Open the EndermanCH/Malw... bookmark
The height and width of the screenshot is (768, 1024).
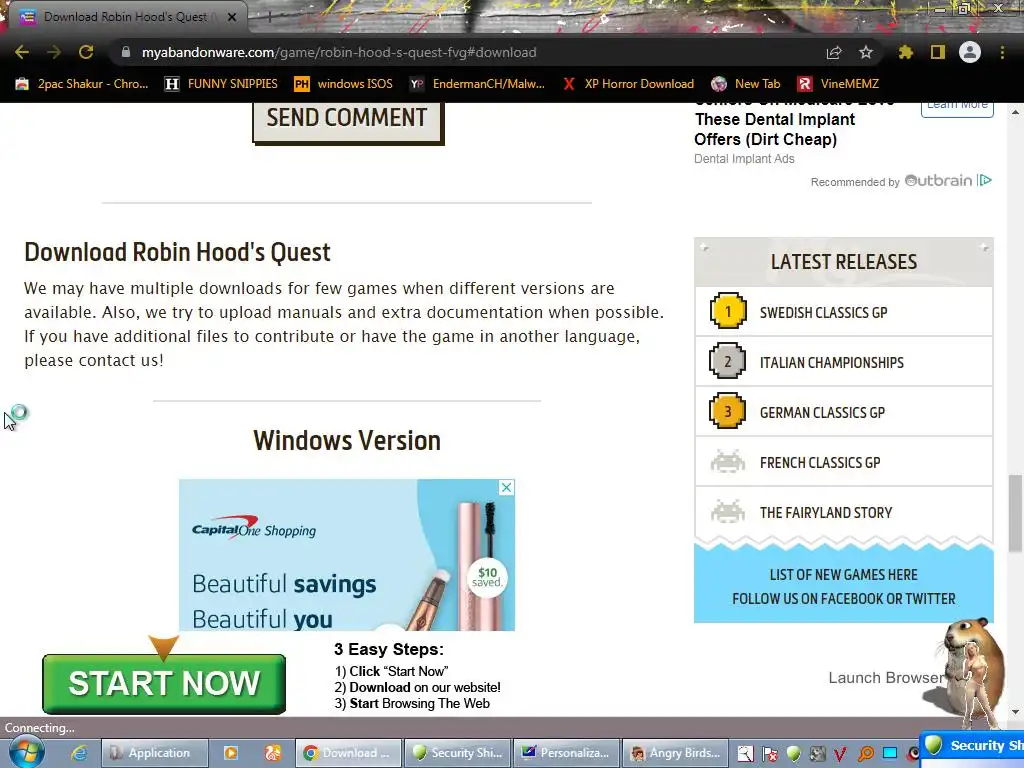click(x=477, y=84)
